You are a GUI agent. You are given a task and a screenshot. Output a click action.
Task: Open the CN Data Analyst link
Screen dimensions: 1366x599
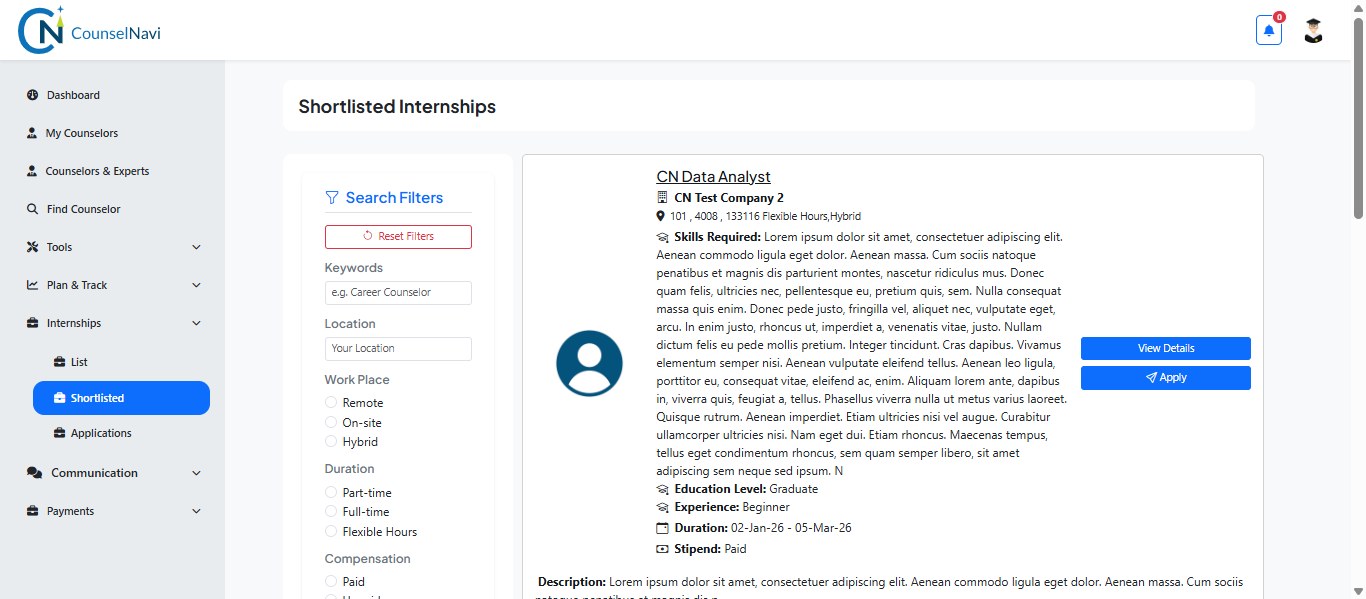point(713,176)
